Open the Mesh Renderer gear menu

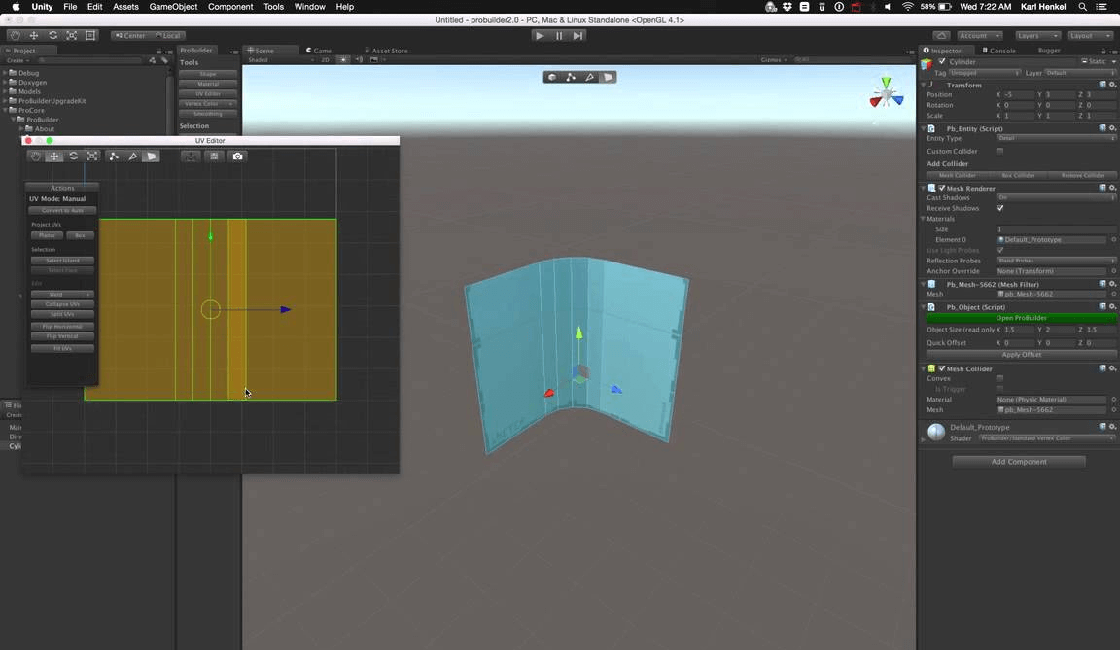[x=1112, y=188]
